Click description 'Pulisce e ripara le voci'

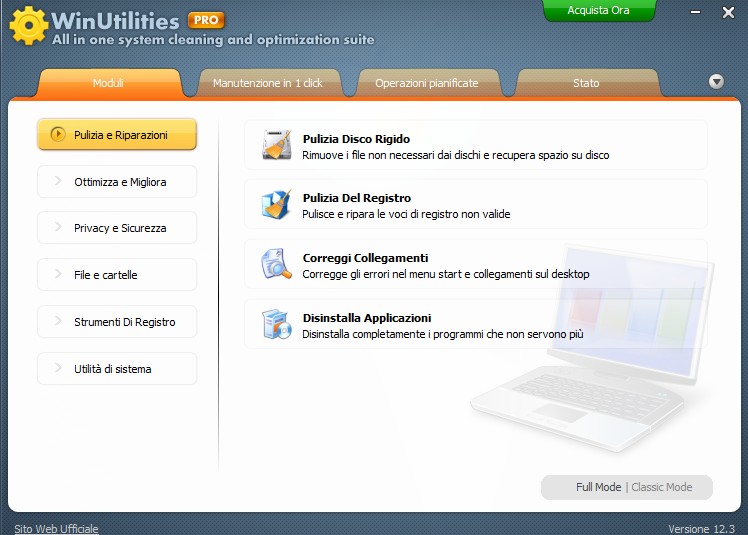coord(406,214)
